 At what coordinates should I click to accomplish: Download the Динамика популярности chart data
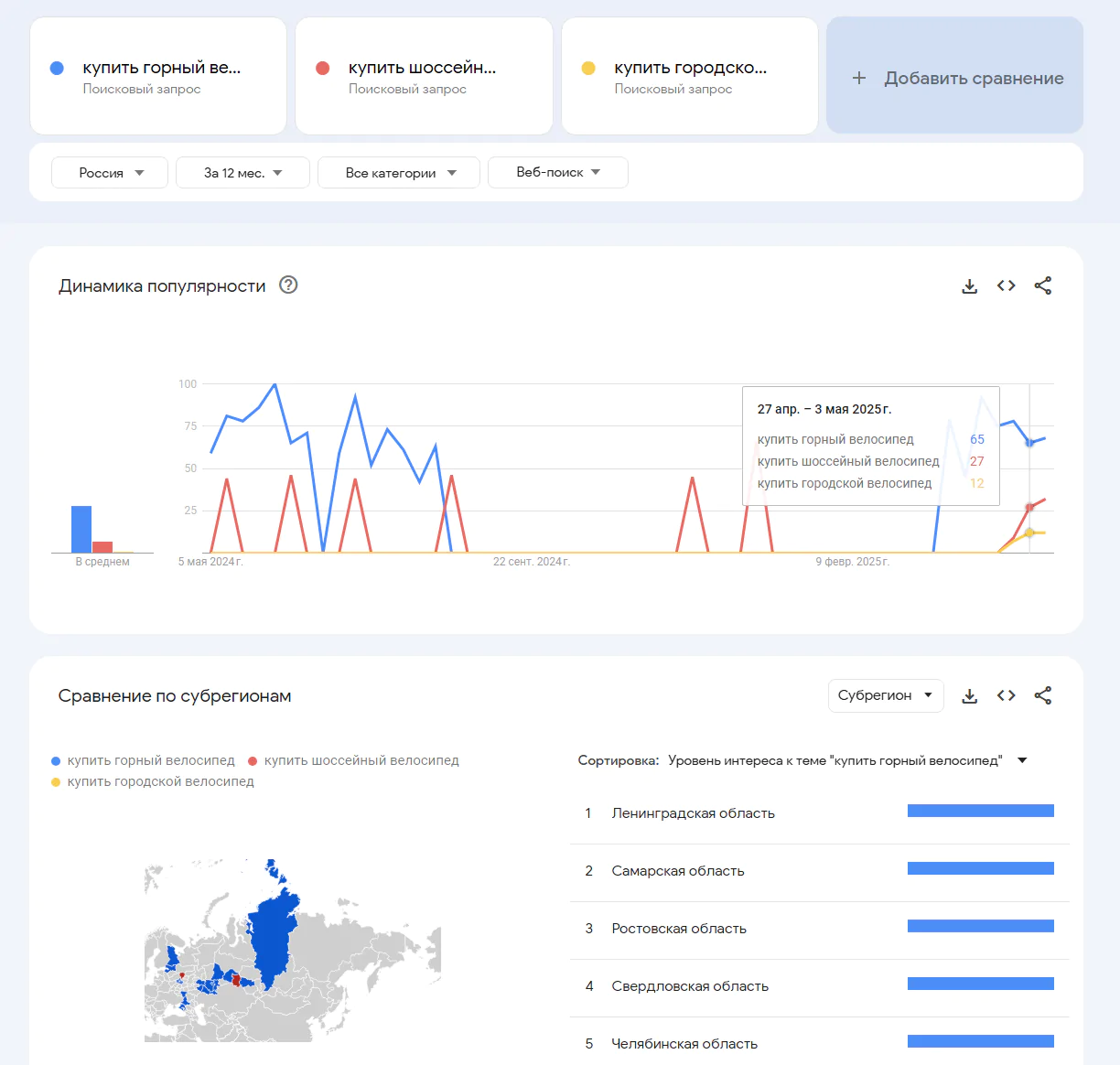(x=970, y=286)
